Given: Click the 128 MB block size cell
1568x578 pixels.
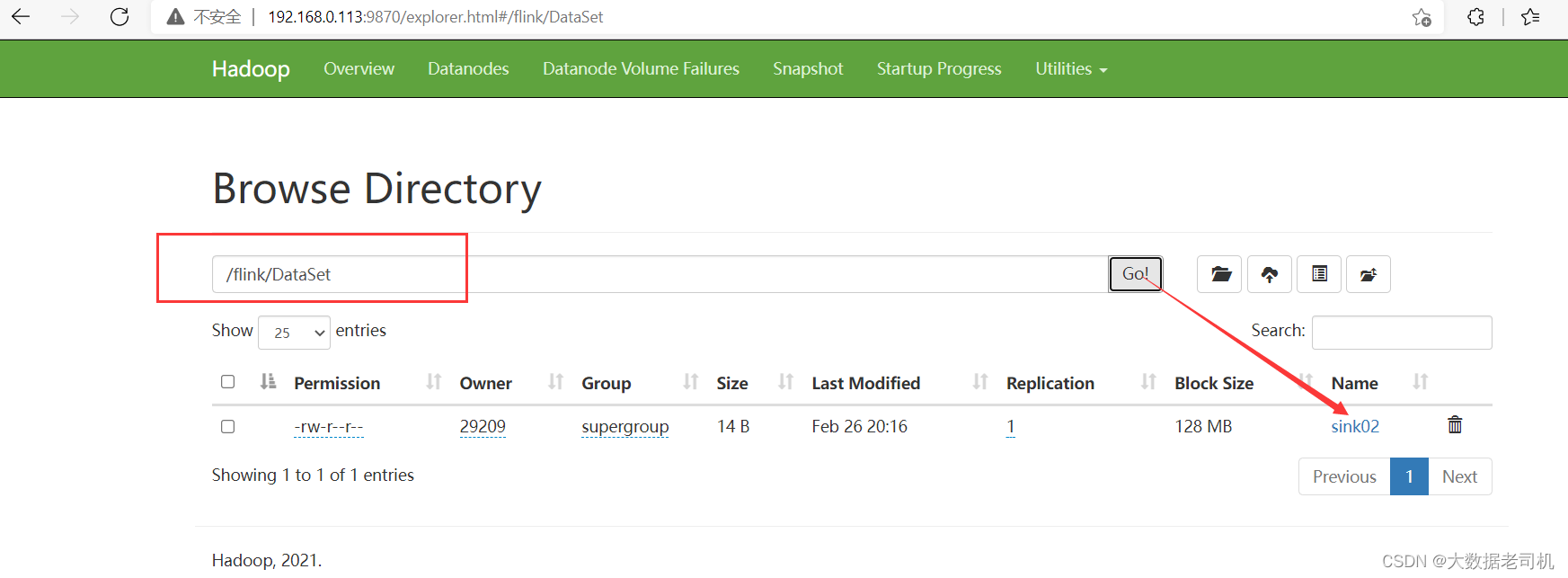Looking at the screenshot, I should coord(1203,426).
